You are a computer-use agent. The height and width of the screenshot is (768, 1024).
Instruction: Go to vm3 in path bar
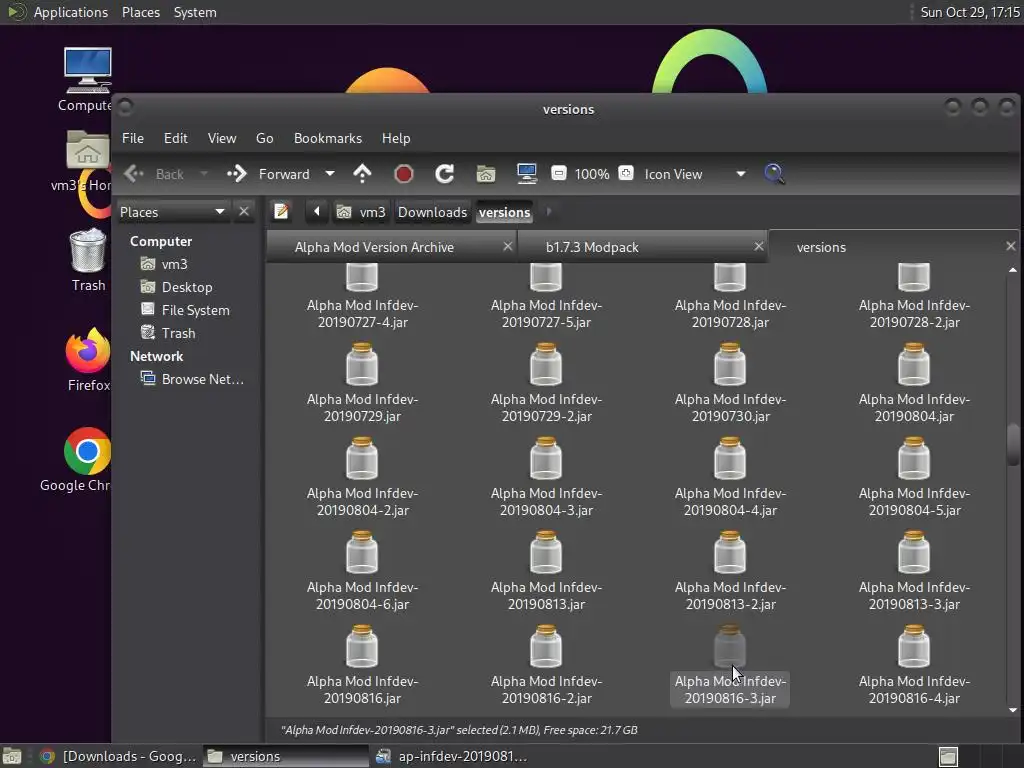[x=362, y=212]
